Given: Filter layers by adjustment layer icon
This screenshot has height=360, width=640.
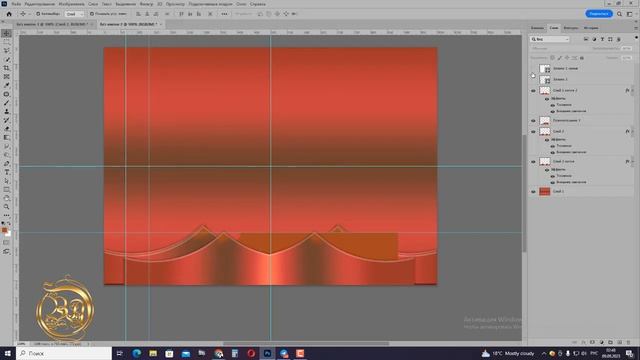Looking at the screenshot, I should pos(594,39).
